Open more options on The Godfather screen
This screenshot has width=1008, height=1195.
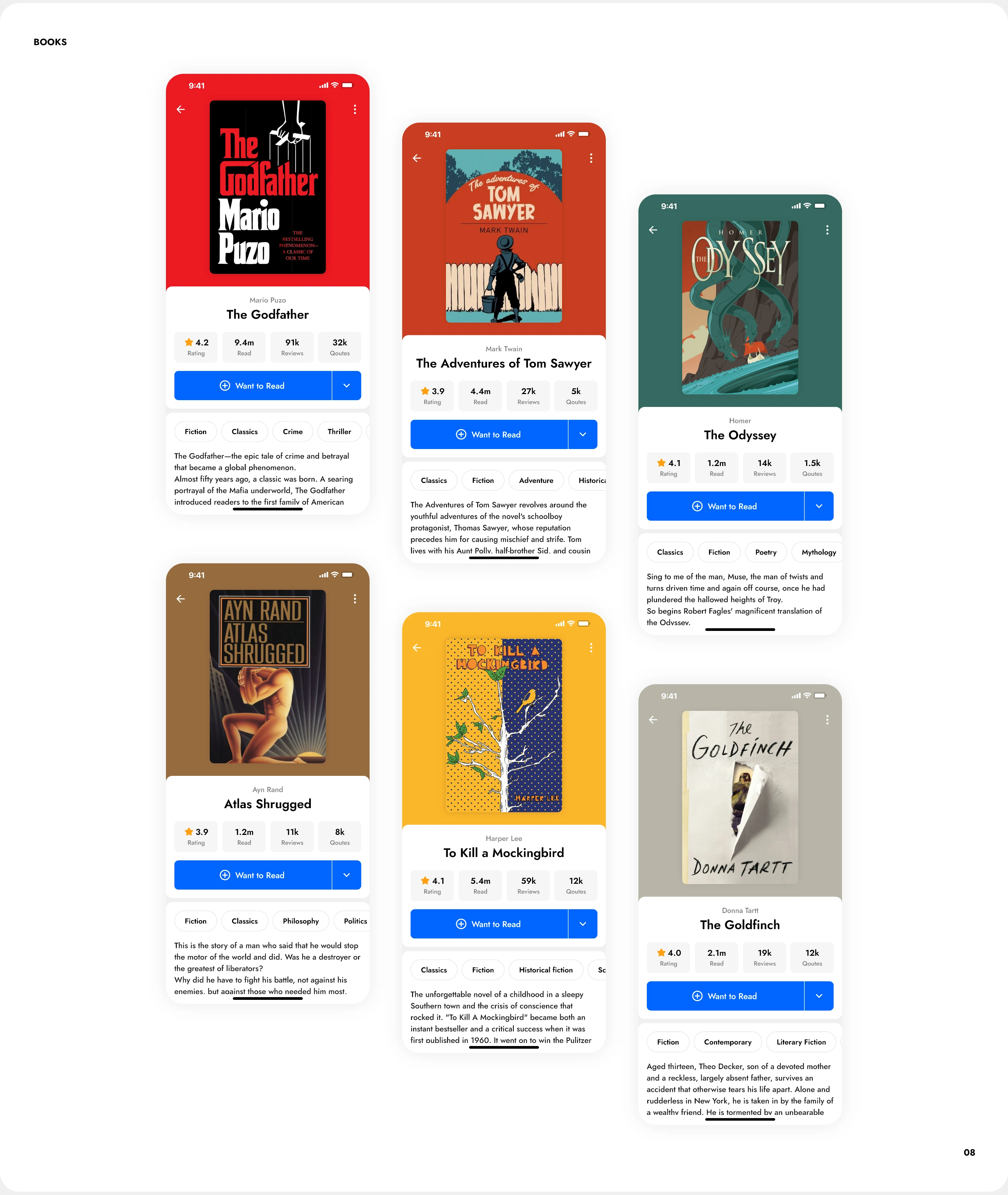point(355,109)
